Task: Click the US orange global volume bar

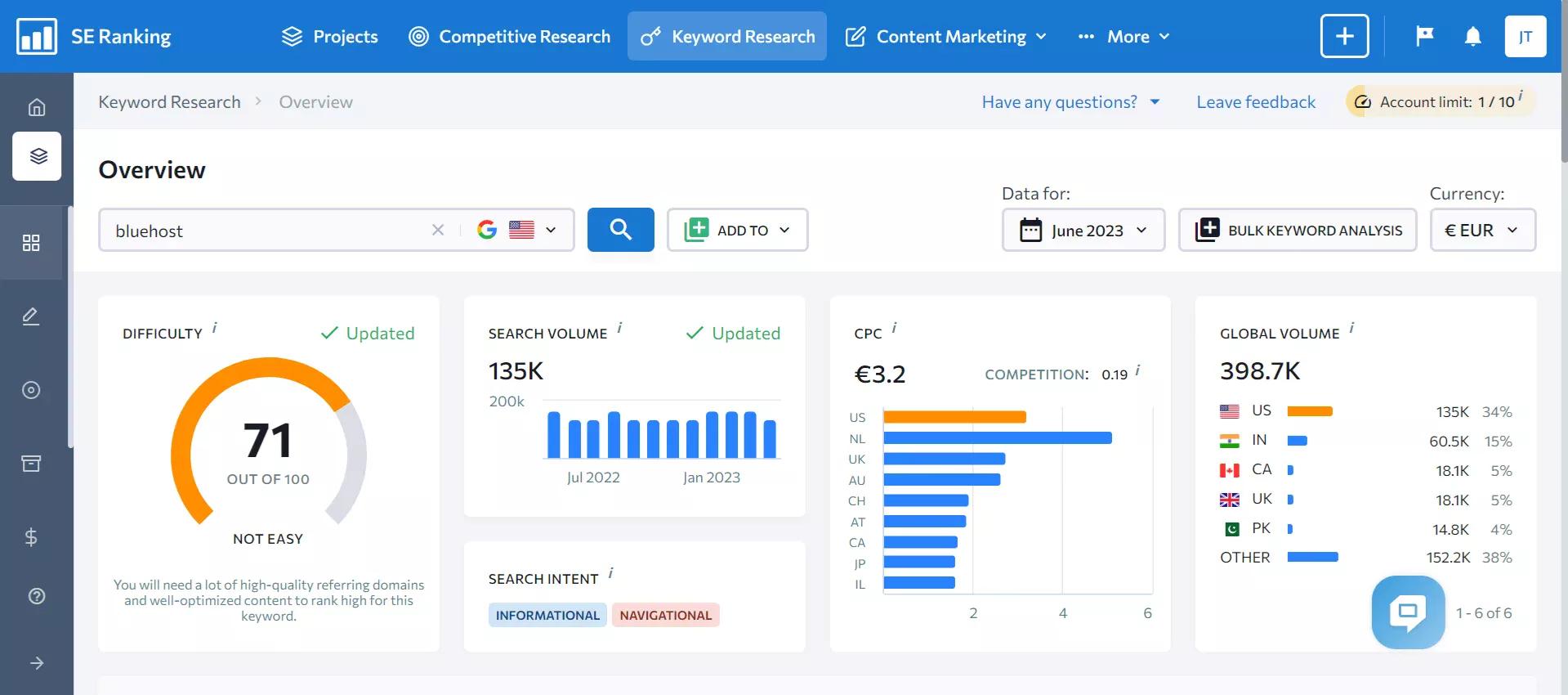Action: coord(1310,411)
